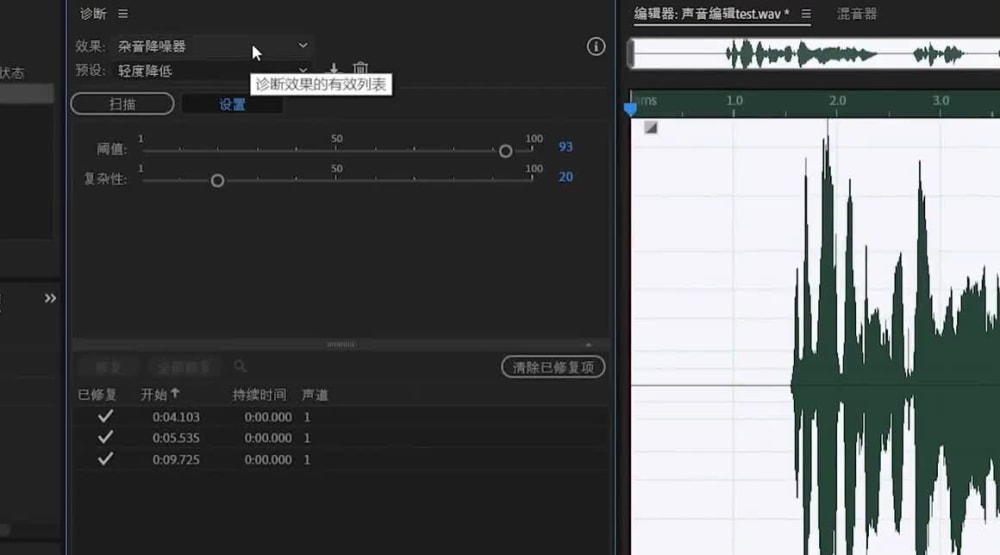
Task: Toggle the repaired checkmark for 0:04.103
Action: coord(105,417)
